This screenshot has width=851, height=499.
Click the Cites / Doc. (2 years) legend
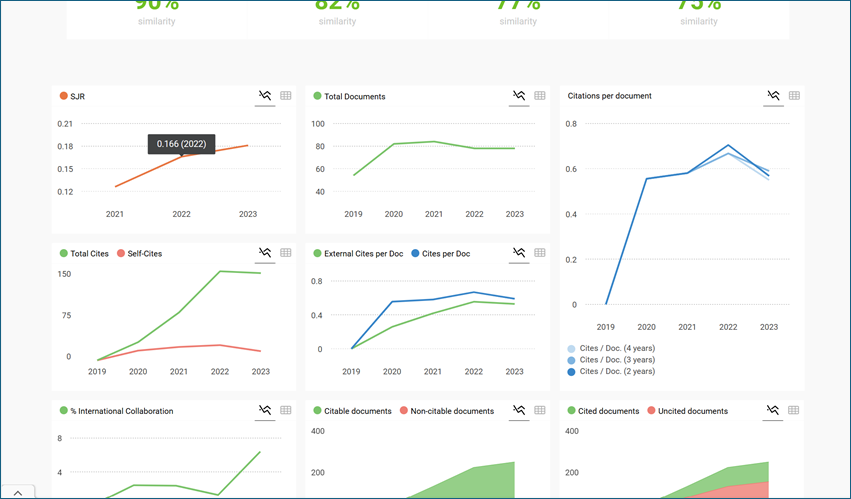click(x=617, y=371)
